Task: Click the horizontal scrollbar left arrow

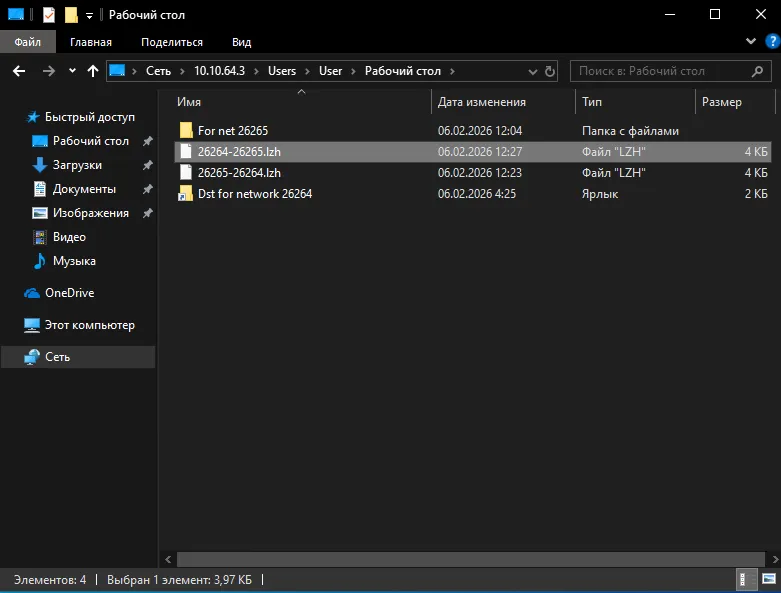Action: click(168, 559)
